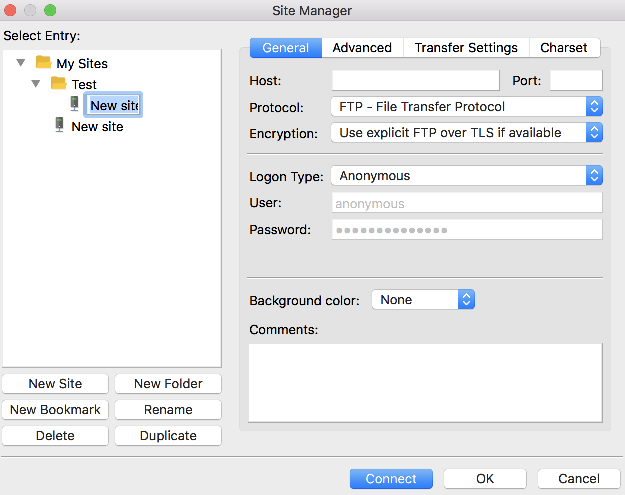This screenshot has height=495, width=625.
Task: Collapse the My Sites tree node
Action: (21, 63)
